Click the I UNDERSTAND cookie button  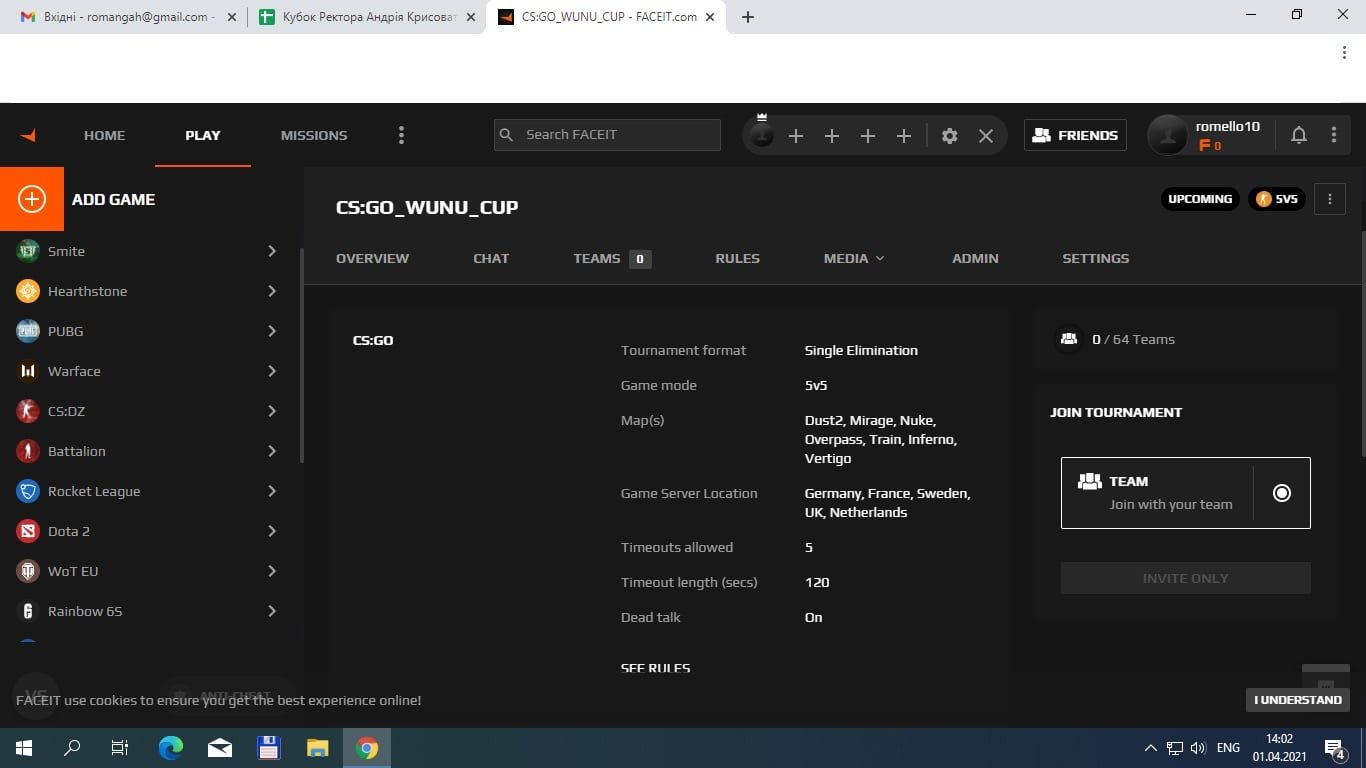click(x=1298, y=700)
